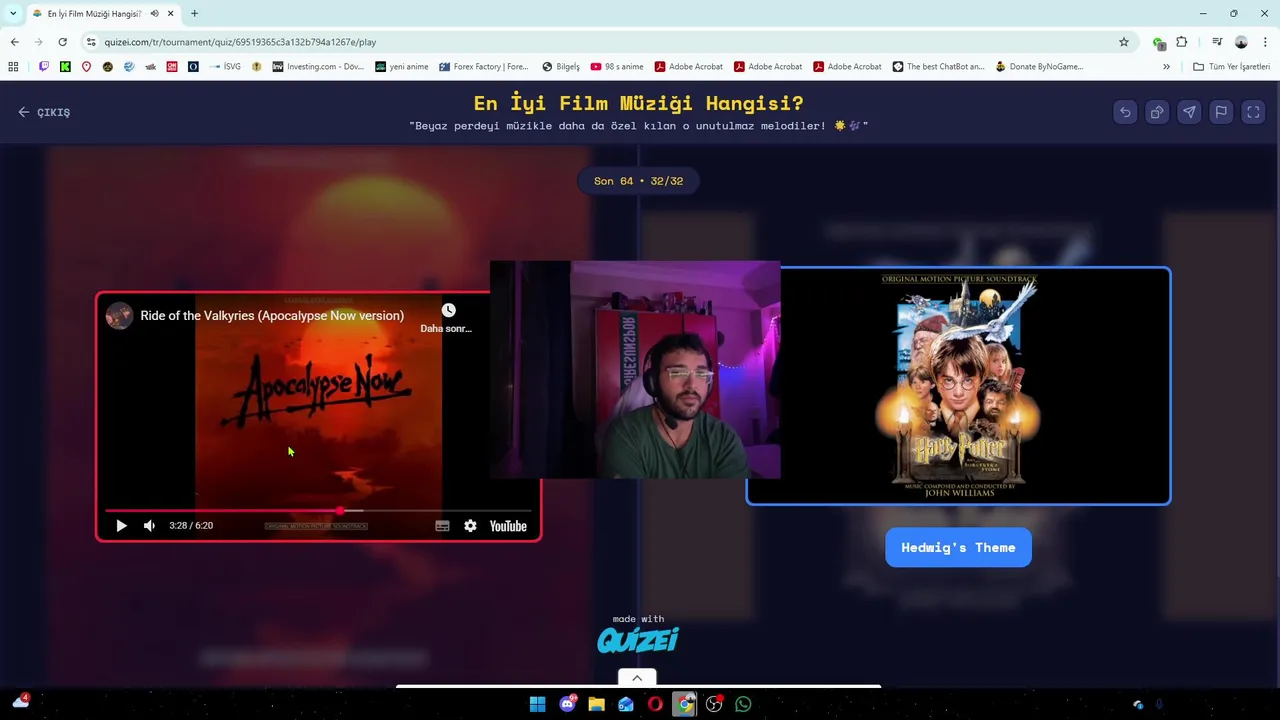
Task: Open the yeni anime bookmark
Action: point(402,67)
